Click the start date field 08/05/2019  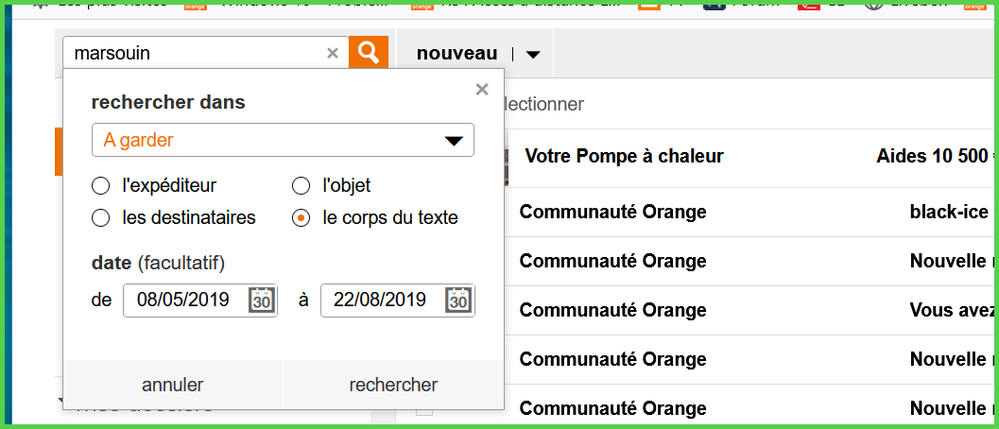coord(184,300)
